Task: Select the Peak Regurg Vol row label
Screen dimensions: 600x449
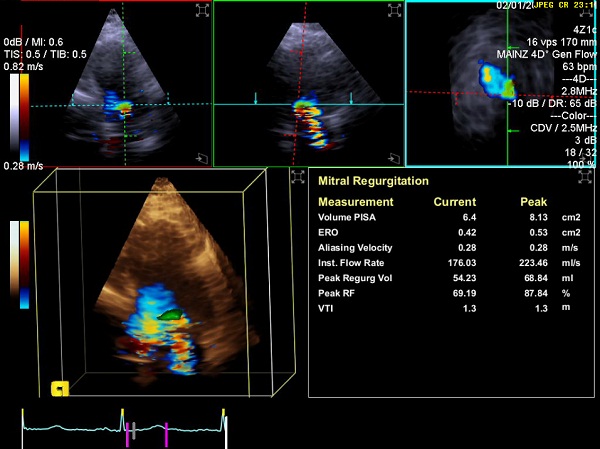Action: [355, 278]
